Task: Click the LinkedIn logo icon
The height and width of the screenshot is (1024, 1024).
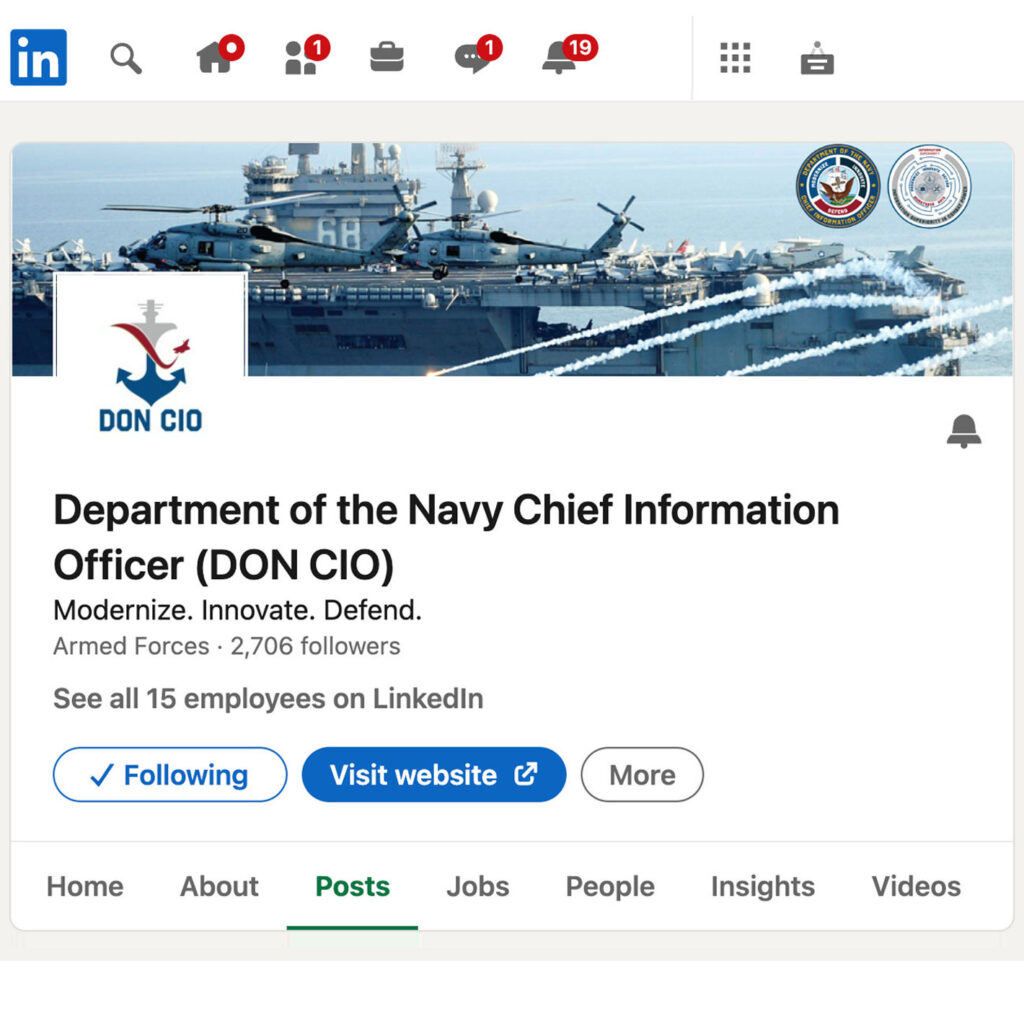Action: 39,57
